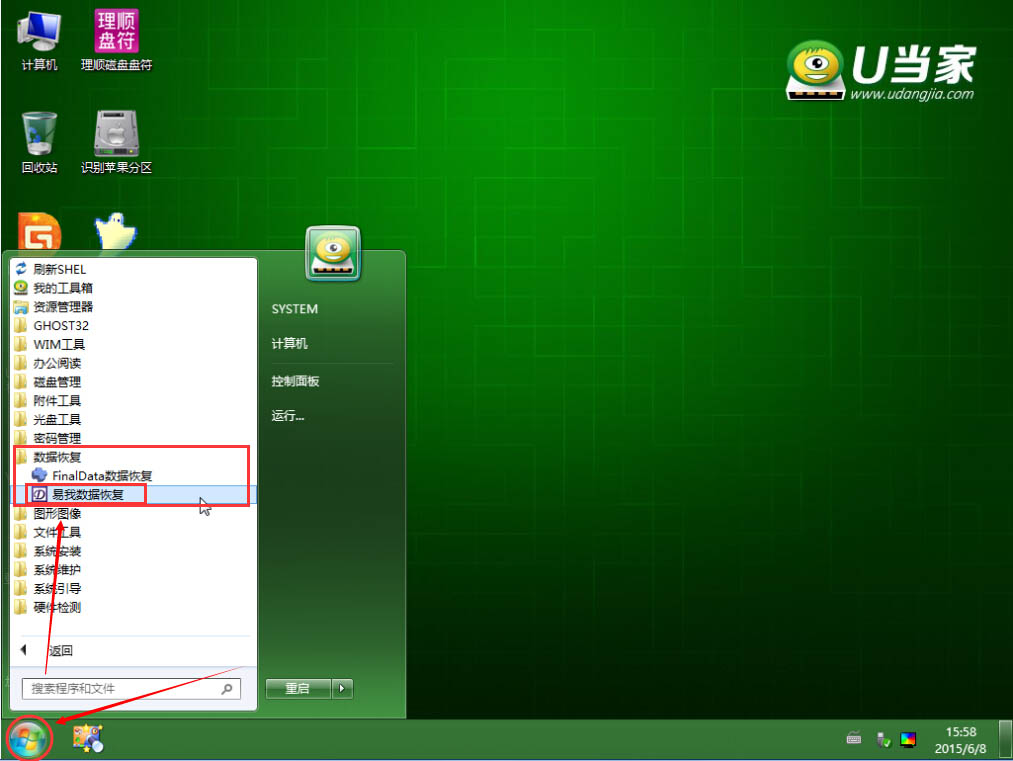Click the display color icon in tray
This screenshot has width=1013, height=761.
click(908, 740)
